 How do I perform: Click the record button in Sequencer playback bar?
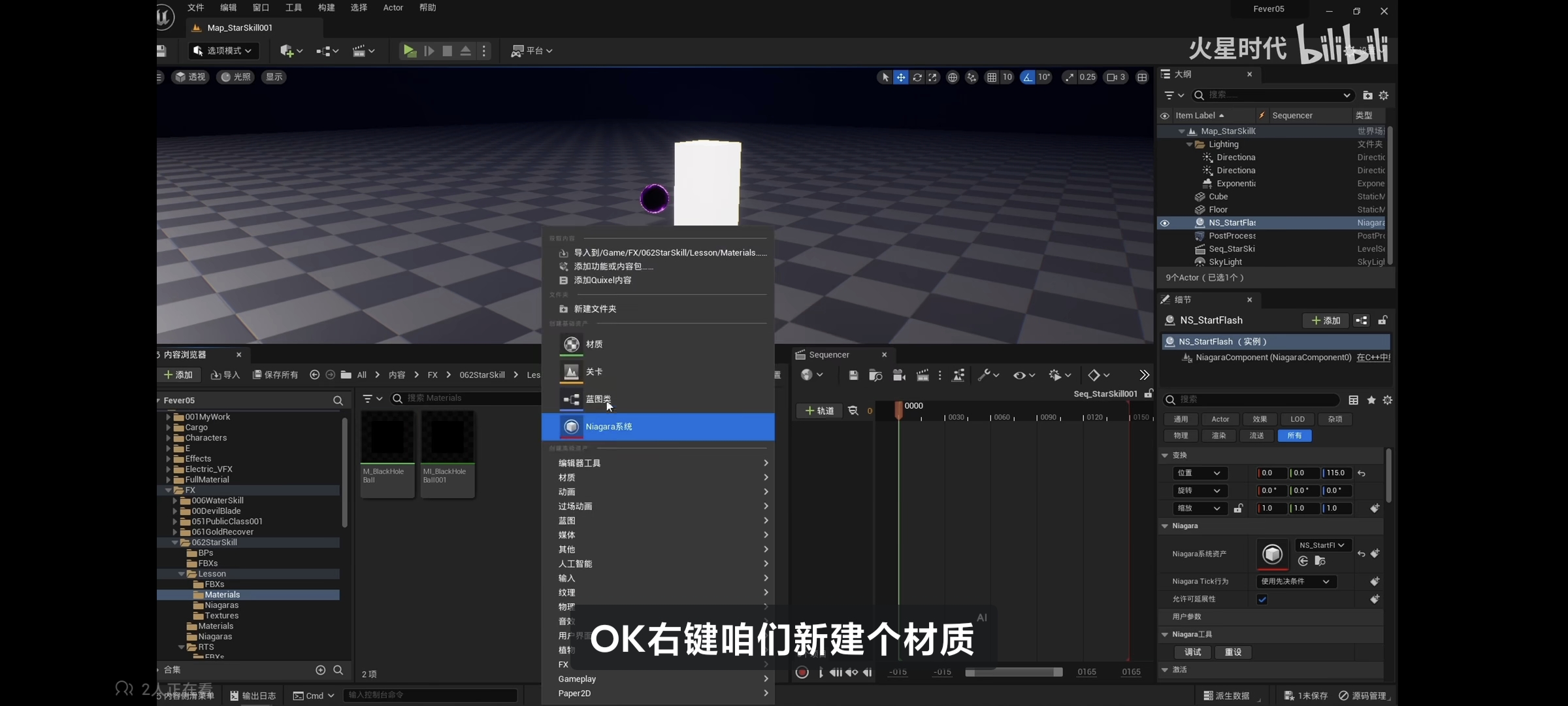(x=802, y=672)
